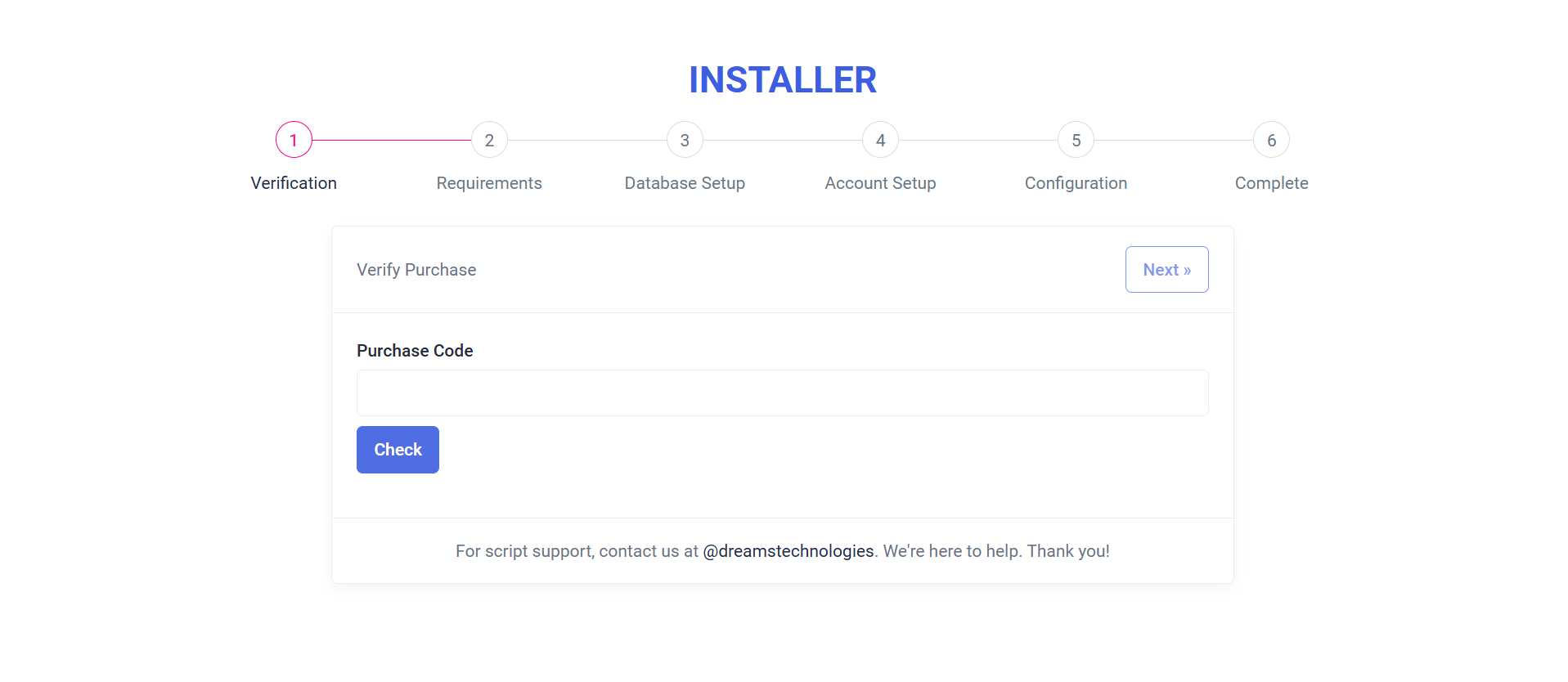The image size is (1568, 682).
Task: Click the dark progress line after step 1
Action: [391, 140]
